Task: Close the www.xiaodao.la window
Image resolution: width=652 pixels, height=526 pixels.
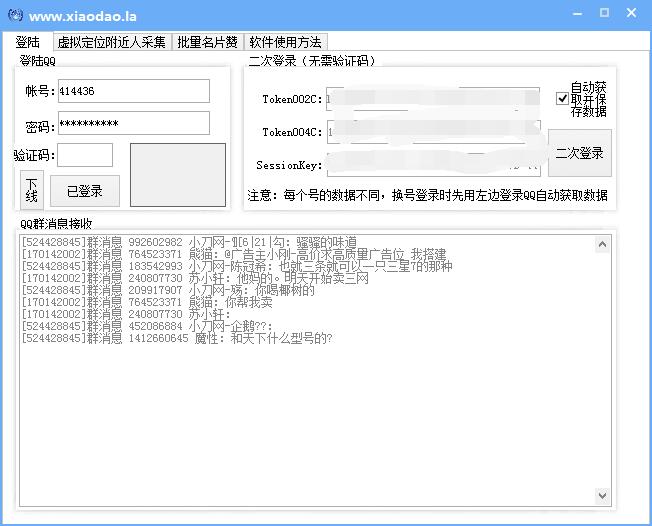Action: point(631,13)
